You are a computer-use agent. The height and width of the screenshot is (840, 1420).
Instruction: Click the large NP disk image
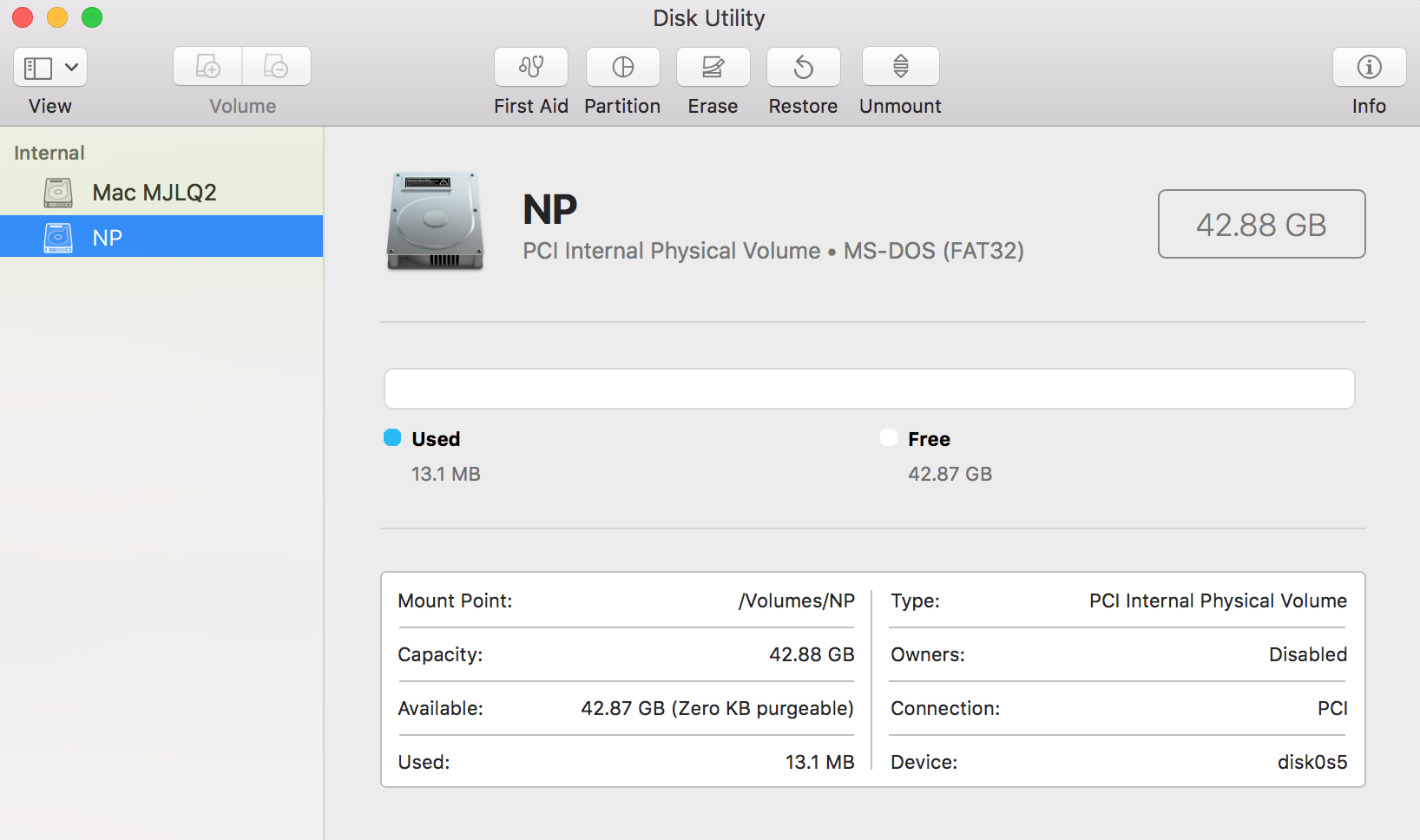[x=435, y=221]
